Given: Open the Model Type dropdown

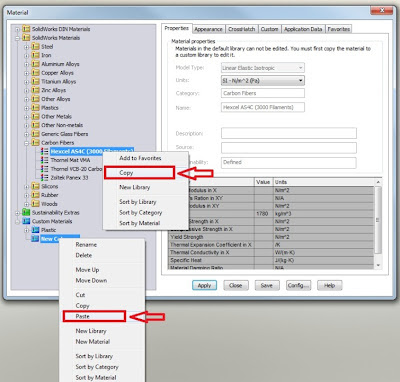Looking at the screenshot, I should (263, 68).
